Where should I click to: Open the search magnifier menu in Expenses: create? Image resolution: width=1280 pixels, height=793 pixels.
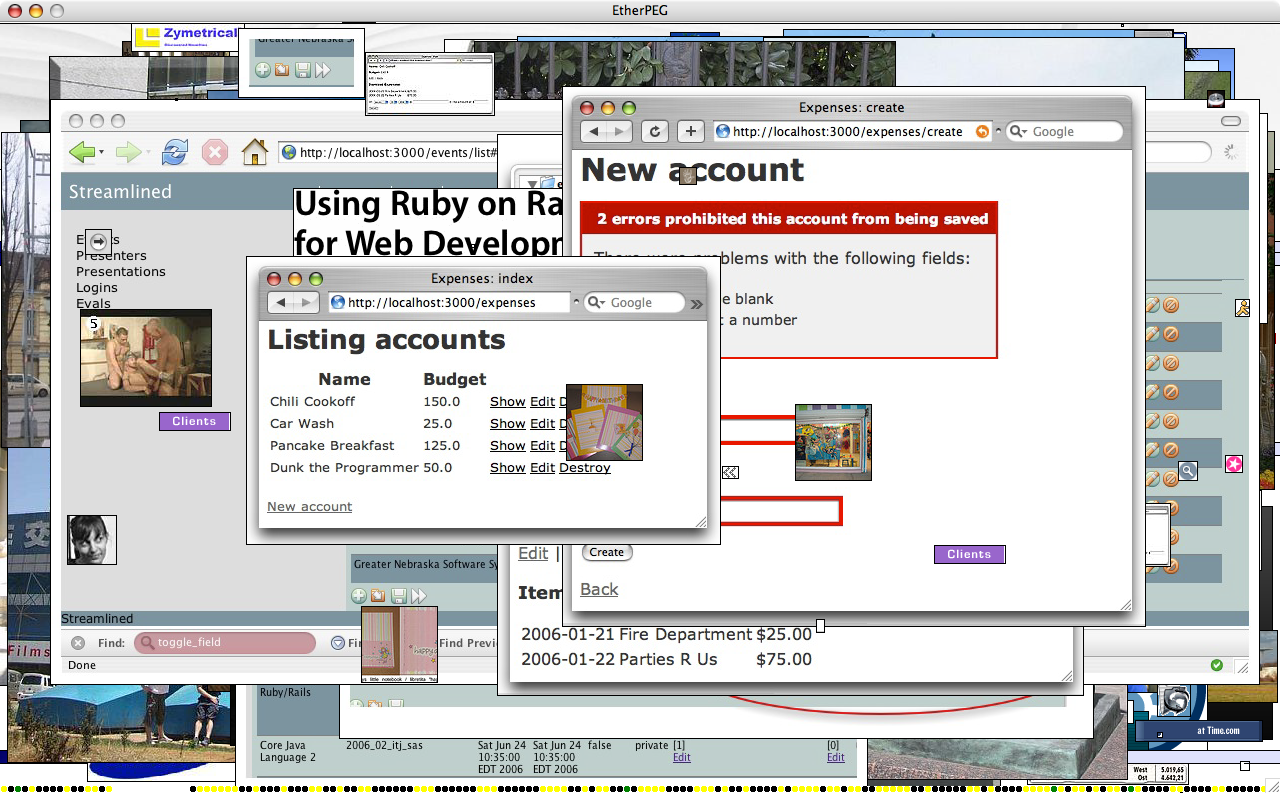(x=1018, y=131)
